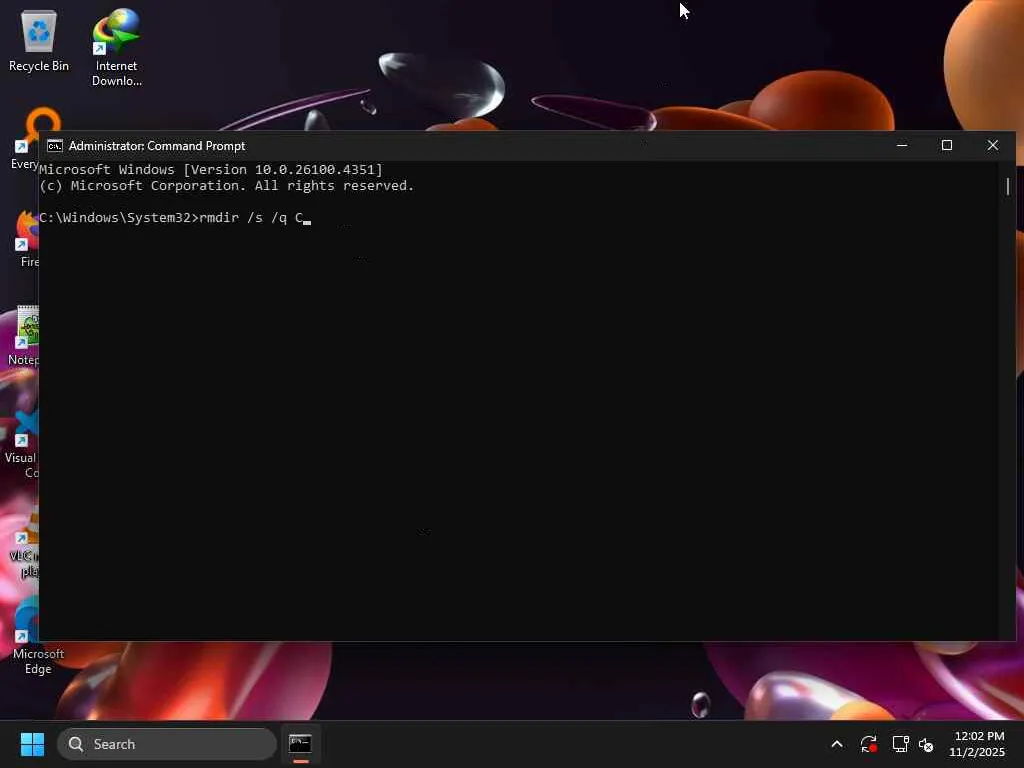Click the Microsoft Corporation copyright line
Screen dimensions: 1024x768
click(x=227, y=185)
